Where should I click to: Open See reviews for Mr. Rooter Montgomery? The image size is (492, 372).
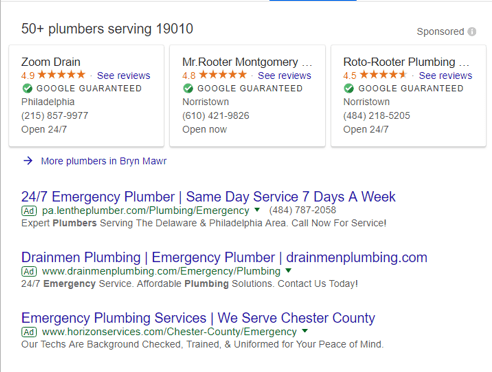click(x=284, y=75)
